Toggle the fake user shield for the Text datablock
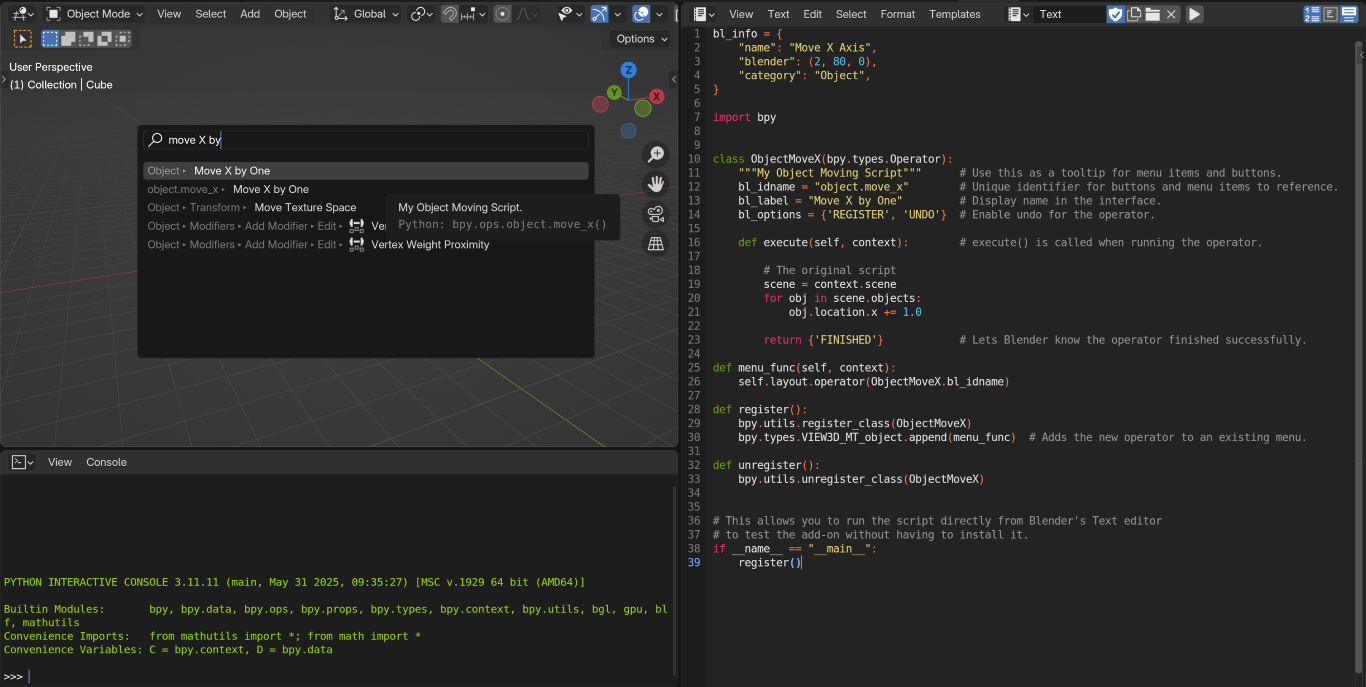The width and height of the screenshot is (1366, 687). 1117,14
